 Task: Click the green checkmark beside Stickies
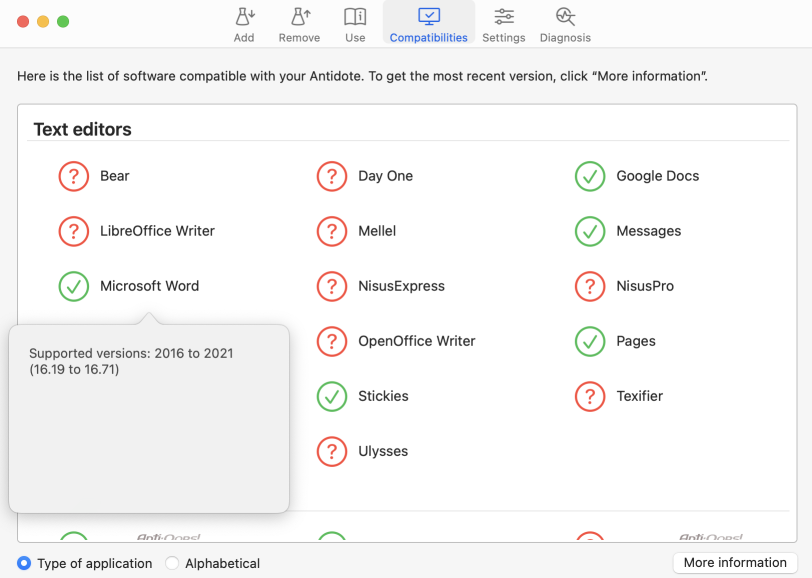[x=331, y=396]
